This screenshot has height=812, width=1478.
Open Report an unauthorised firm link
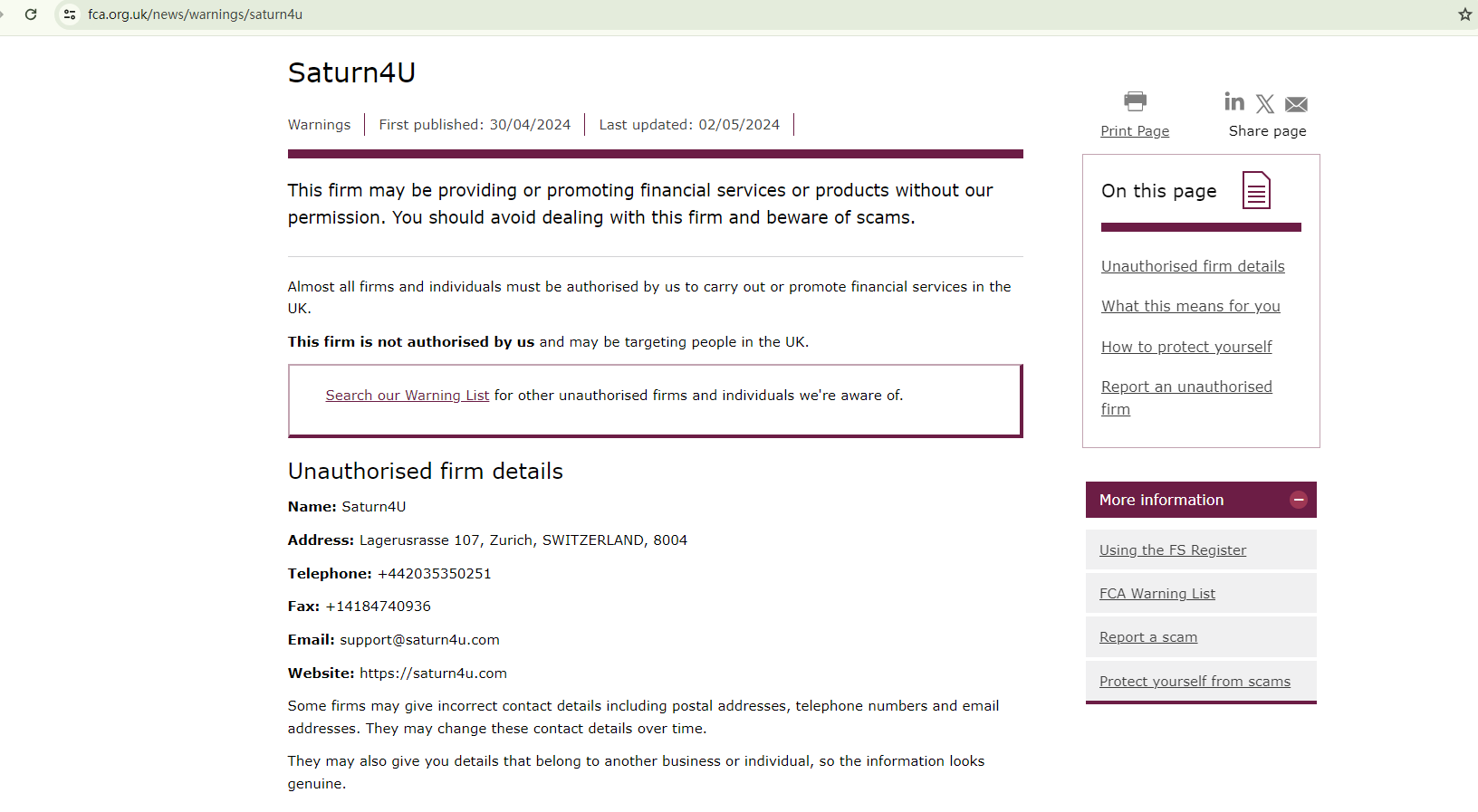coord(1185,387)
